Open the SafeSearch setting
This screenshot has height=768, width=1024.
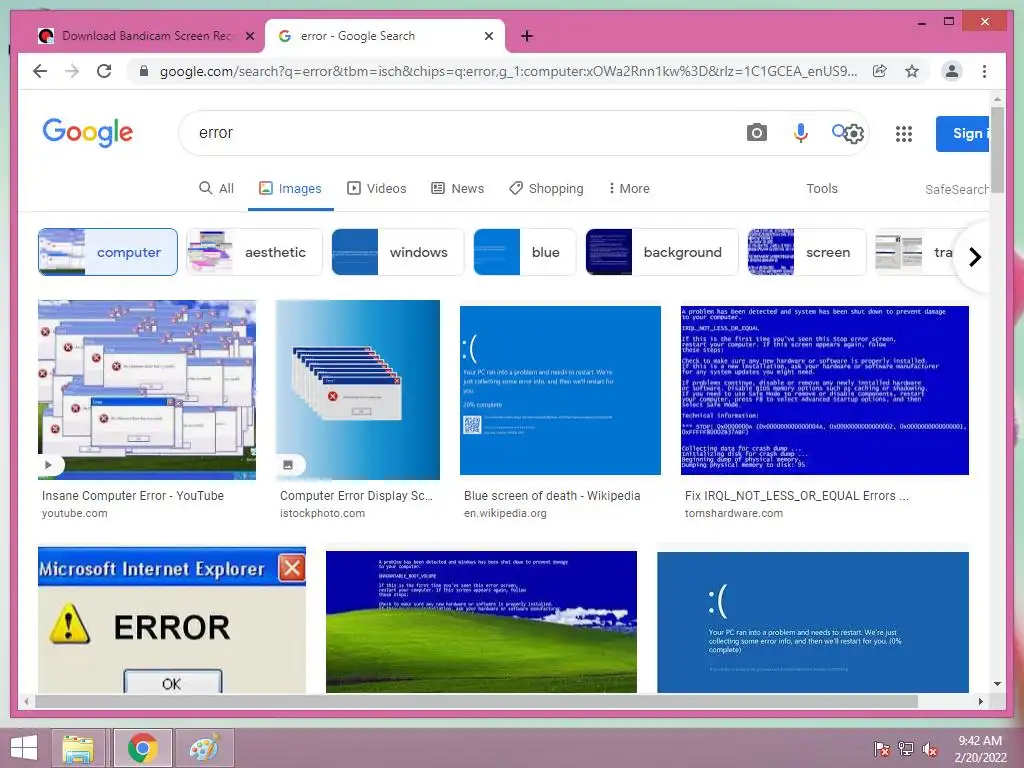(x=957, y=189)
